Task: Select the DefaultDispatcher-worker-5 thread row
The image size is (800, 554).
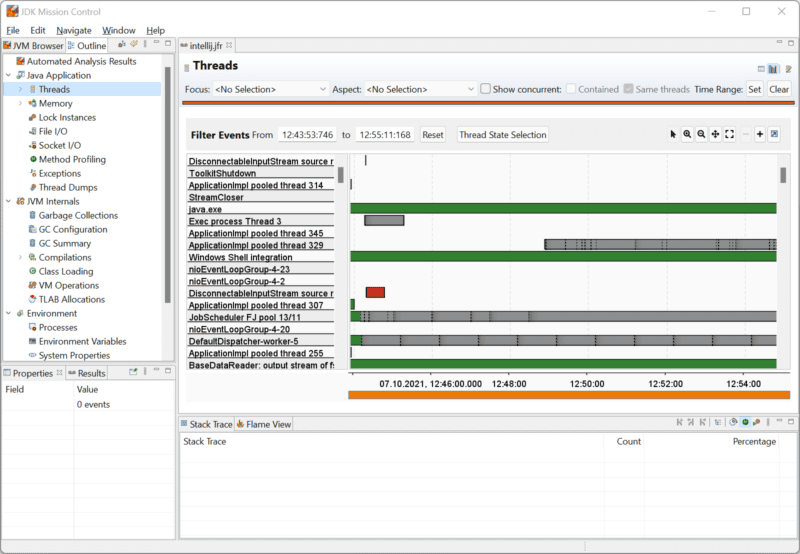Action: click(x=260, y=341)
